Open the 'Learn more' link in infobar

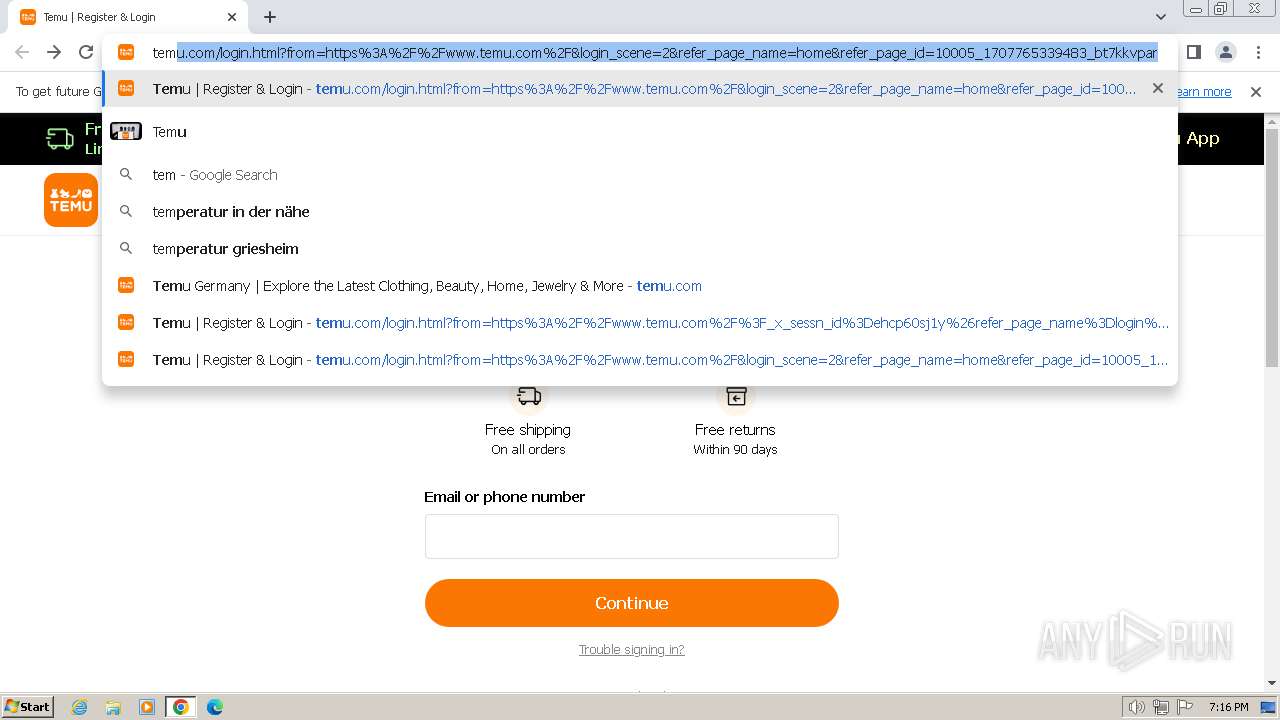click(1204, 92)
